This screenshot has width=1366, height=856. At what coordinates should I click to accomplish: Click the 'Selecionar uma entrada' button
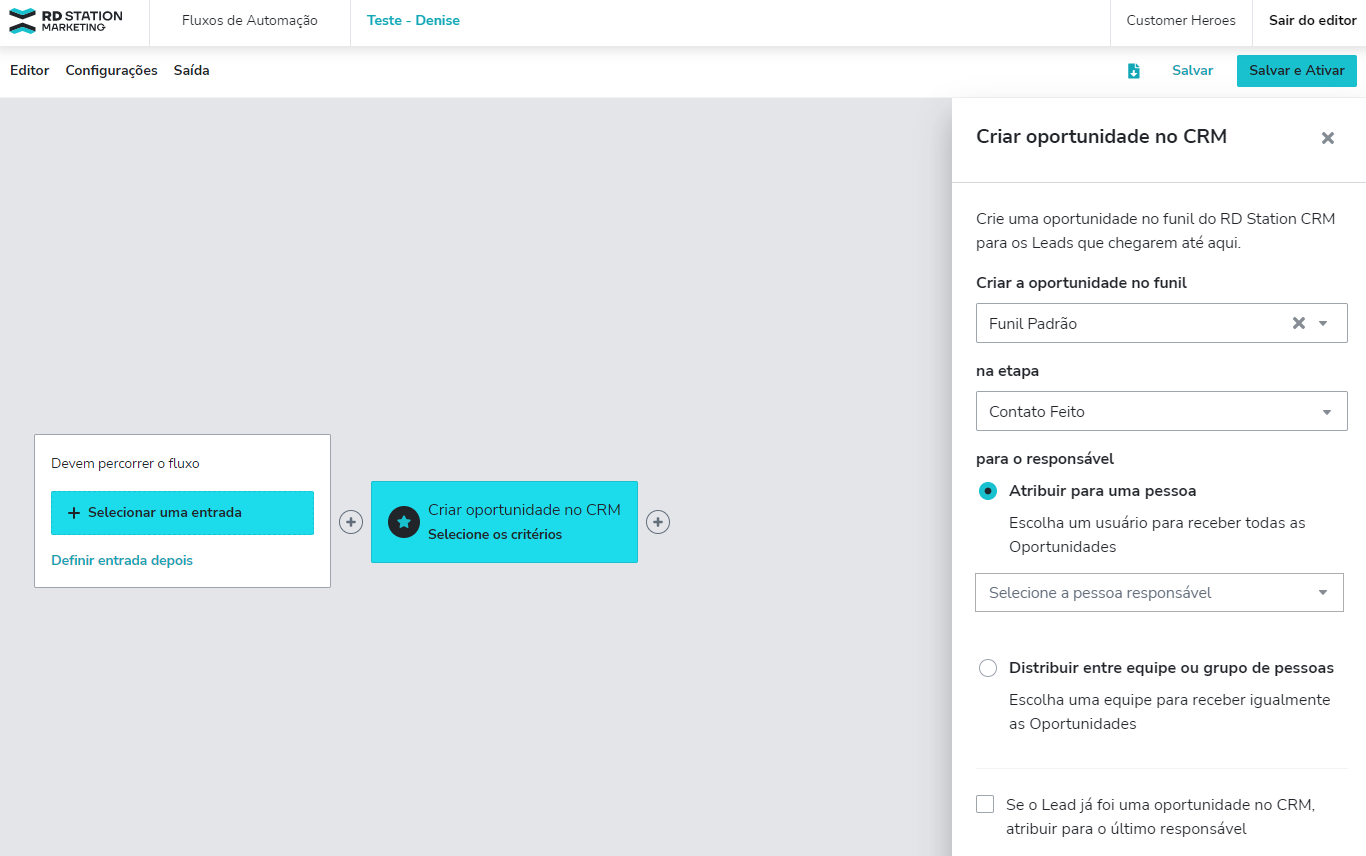click(x=182, y=512)
